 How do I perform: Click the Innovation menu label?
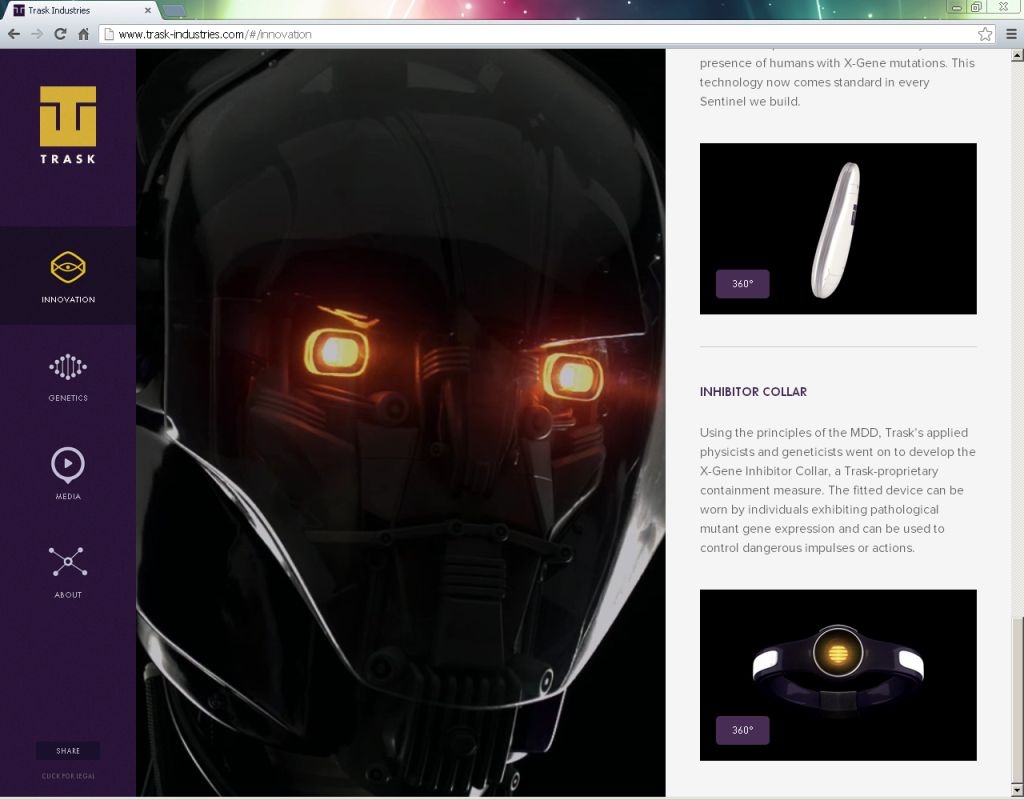click(68, 300)
